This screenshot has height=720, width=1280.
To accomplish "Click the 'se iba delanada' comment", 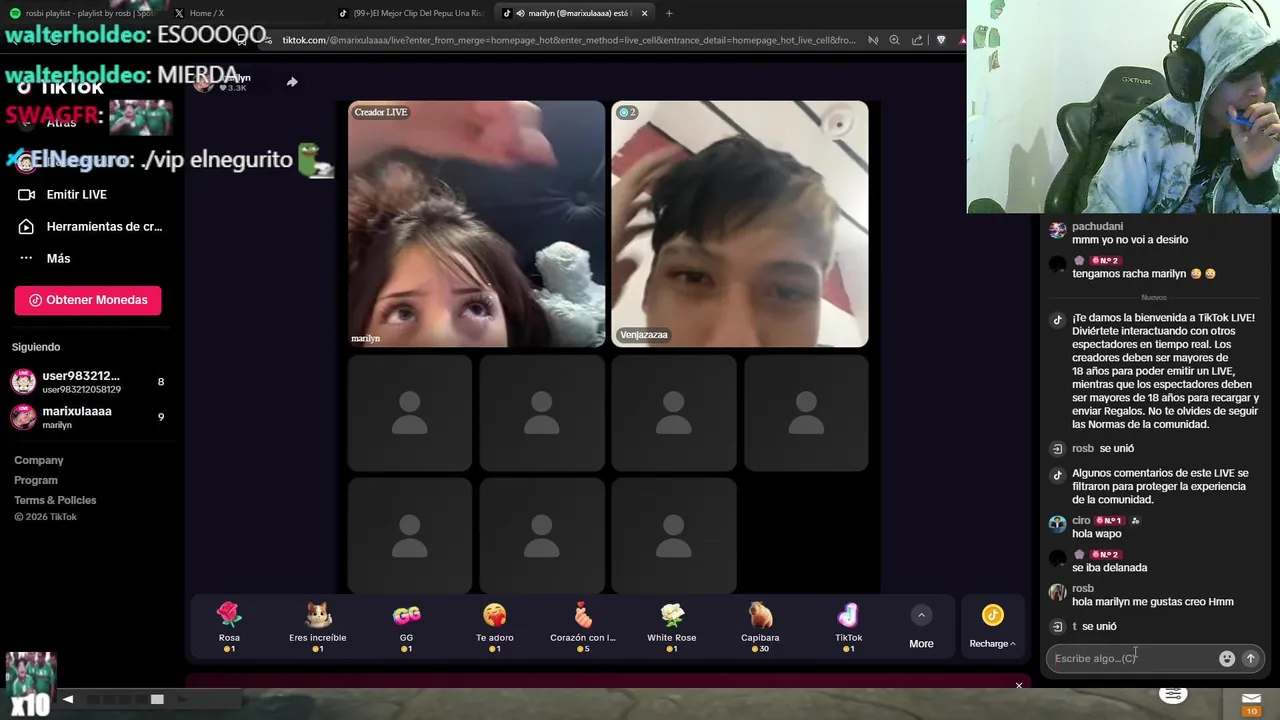I will (x=1109, y=568).
